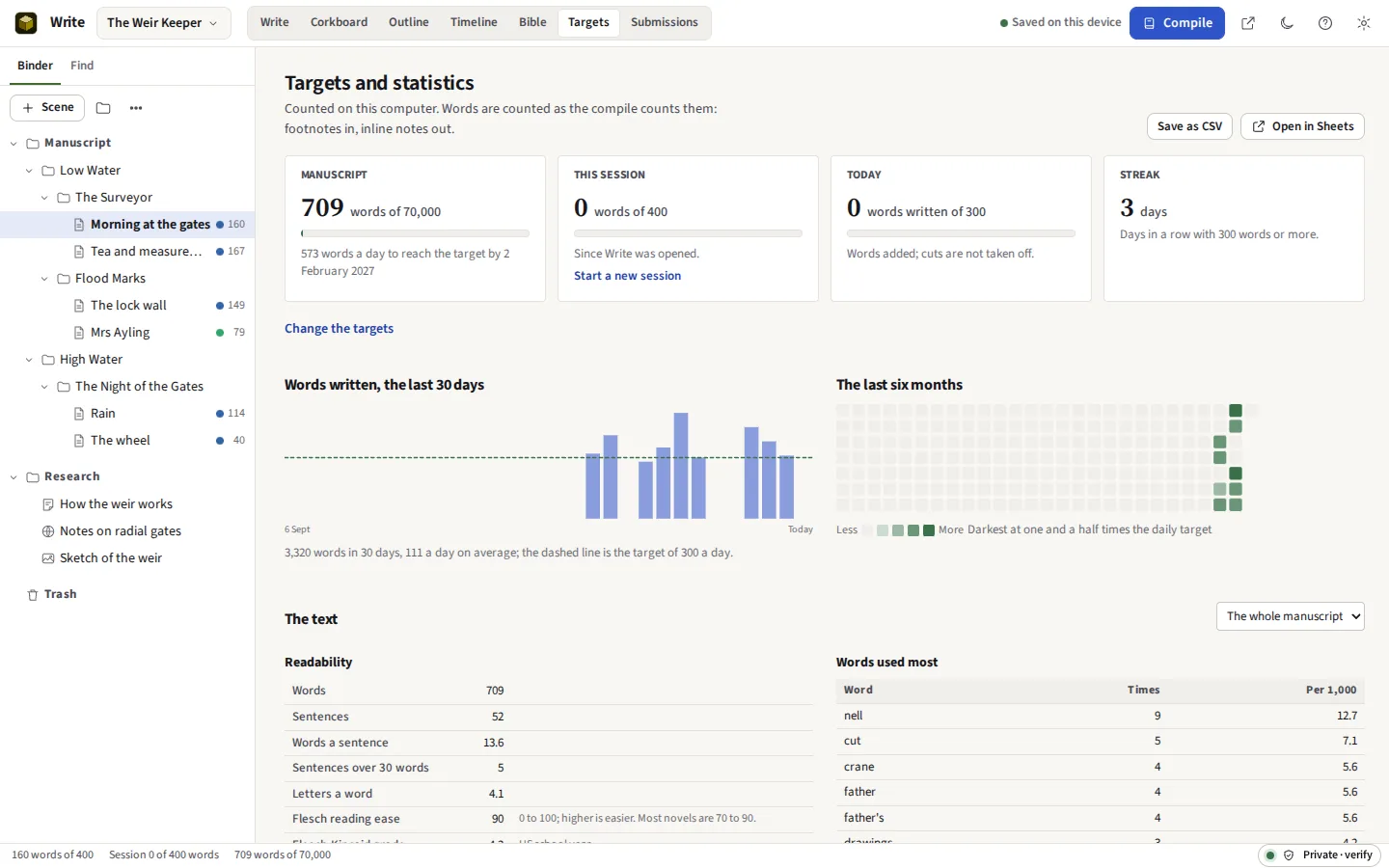Click the image icon for Sketch of the weir
Viewport: 1389px width, 868px height.
coord(48,558)
